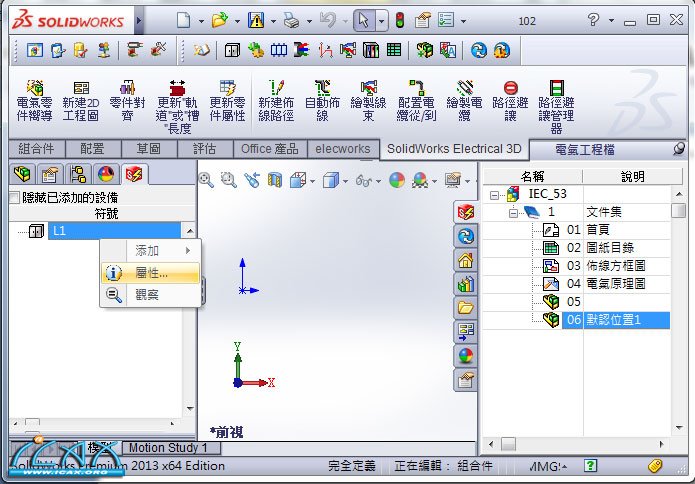
Task: Click the 說明 column header
Action: click(x=633, y=177)
